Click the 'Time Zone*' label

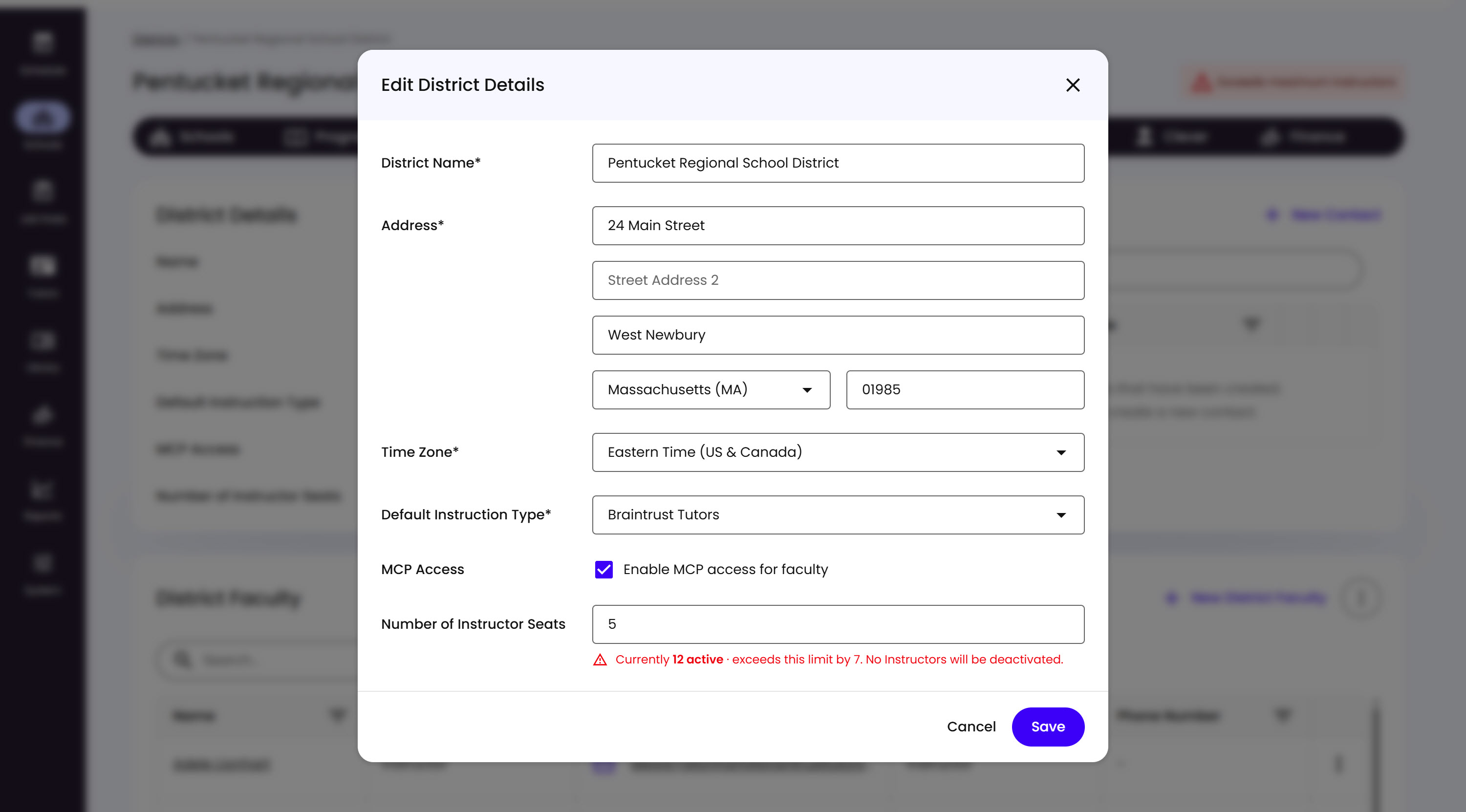pos(419,452)
